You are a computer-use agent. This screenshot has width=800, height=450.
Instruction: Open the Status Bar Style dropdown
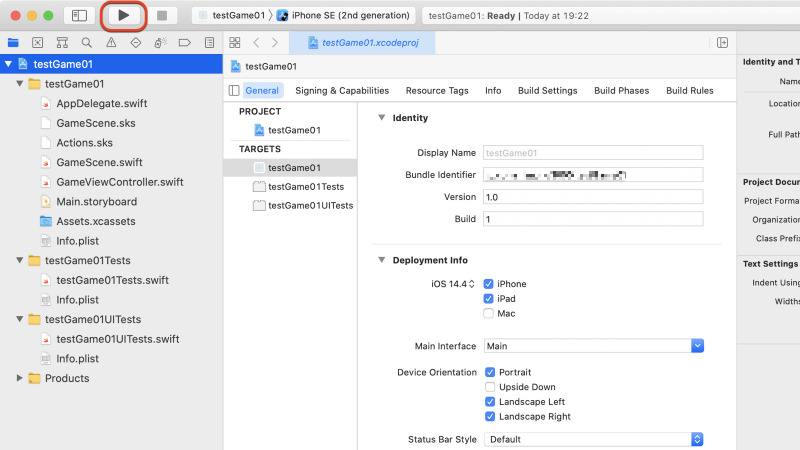pos(697,439)
